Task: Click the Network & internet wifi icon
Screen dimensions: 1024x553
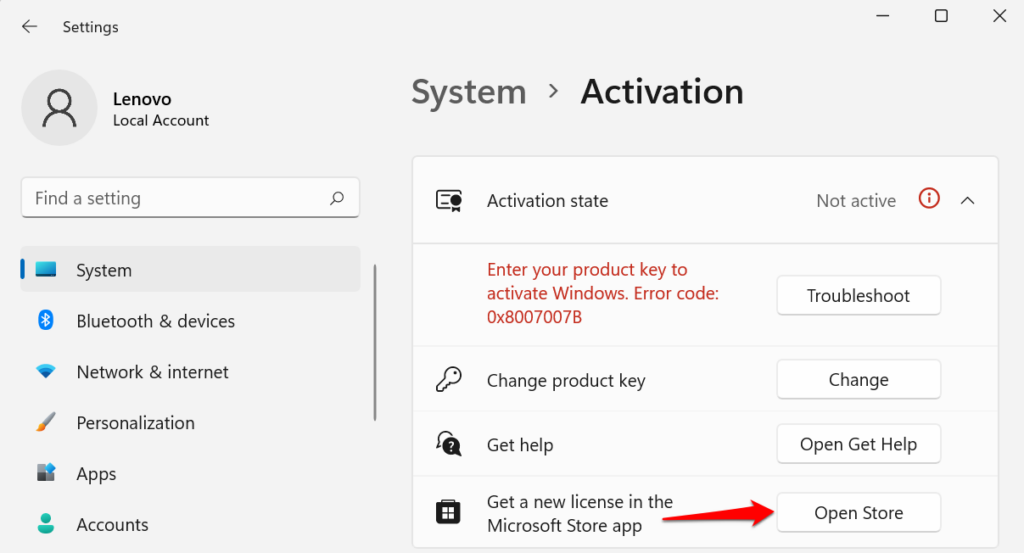Action: coord(46,372)
